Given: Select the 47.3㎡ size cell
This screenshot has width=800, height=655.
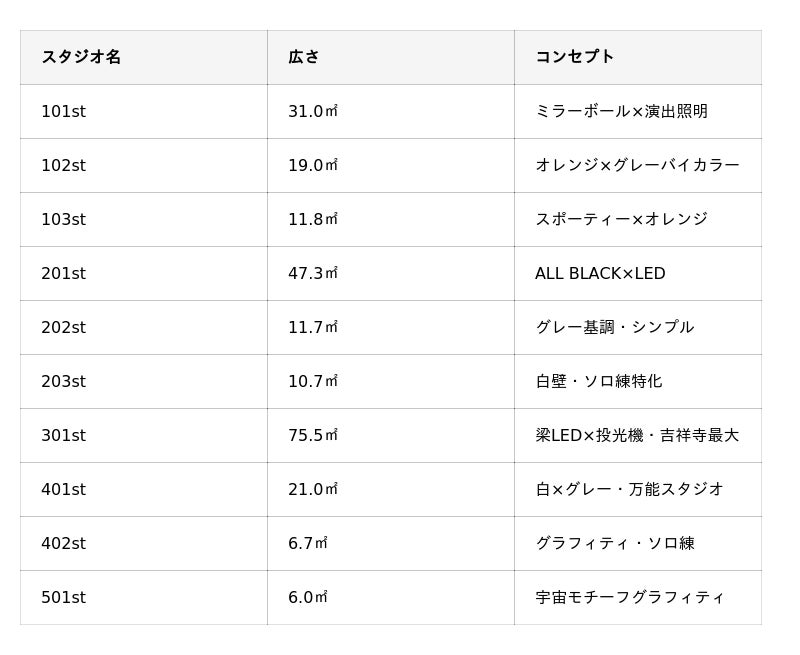Looking at the screenshot, I should tap(313, 273).
